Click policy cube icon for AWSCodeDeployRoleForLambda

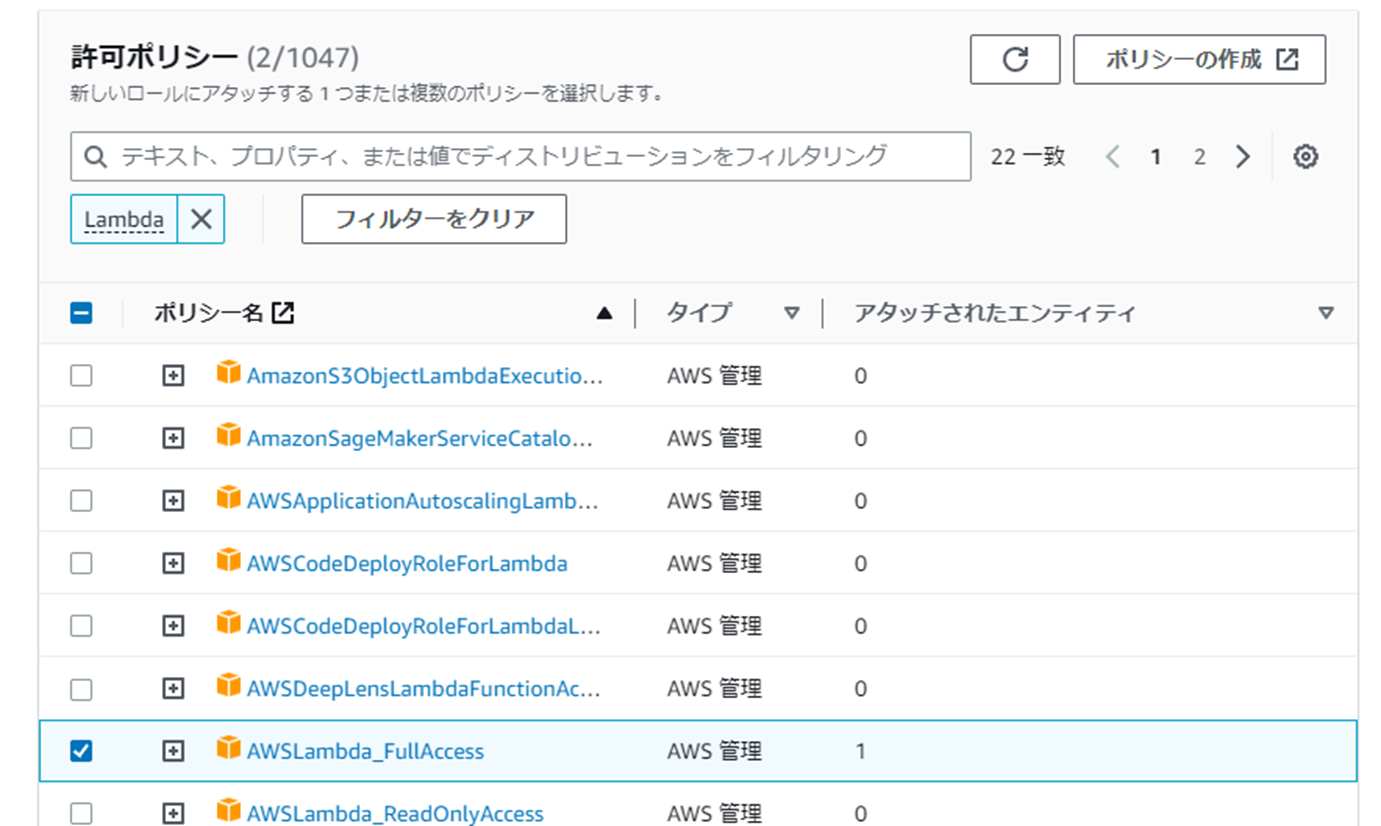click(x=229, y=561)
